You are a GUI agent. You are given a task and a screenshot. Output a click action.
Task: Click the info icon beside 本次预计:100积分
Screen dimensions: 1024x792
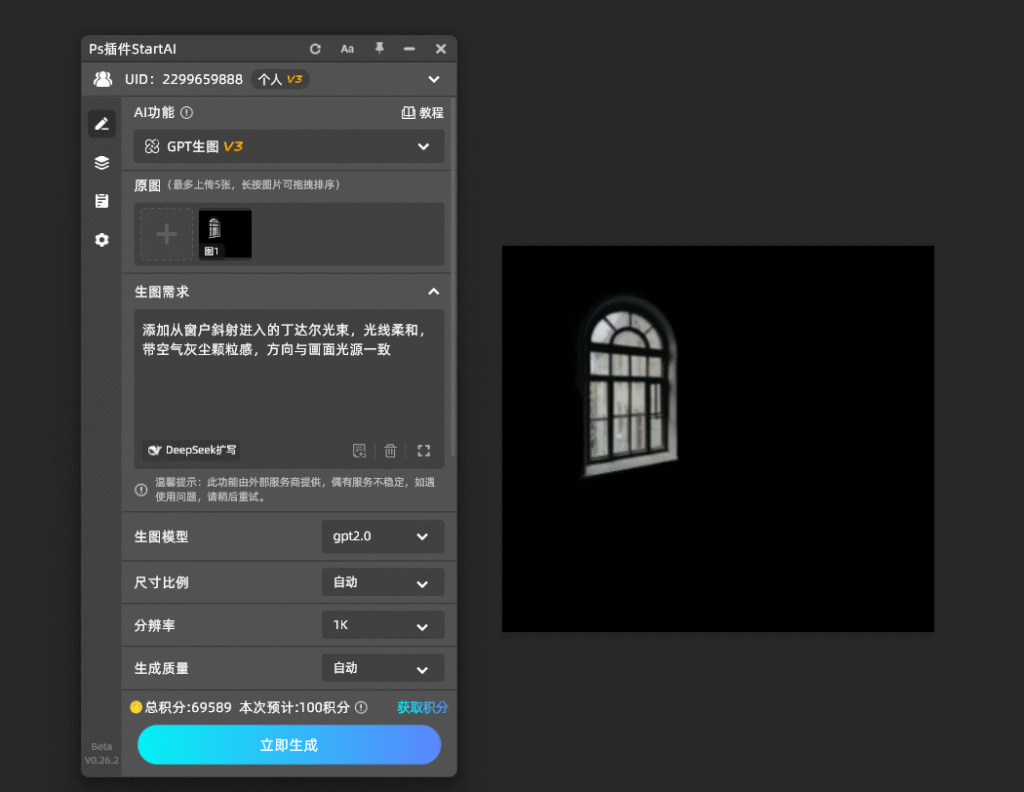(361, 707)
